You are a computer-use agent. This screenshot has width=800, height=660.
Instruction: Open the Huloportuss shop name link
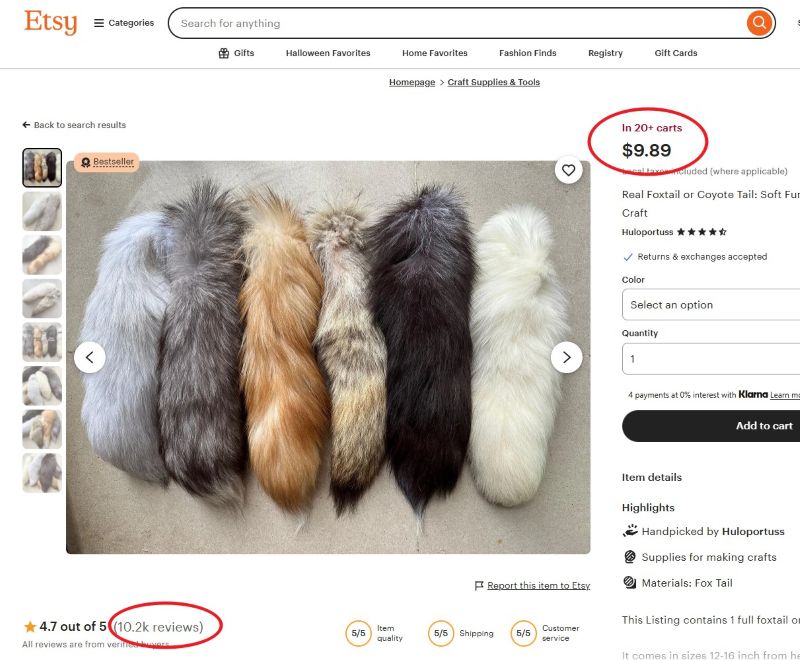[x=647, y=232]
